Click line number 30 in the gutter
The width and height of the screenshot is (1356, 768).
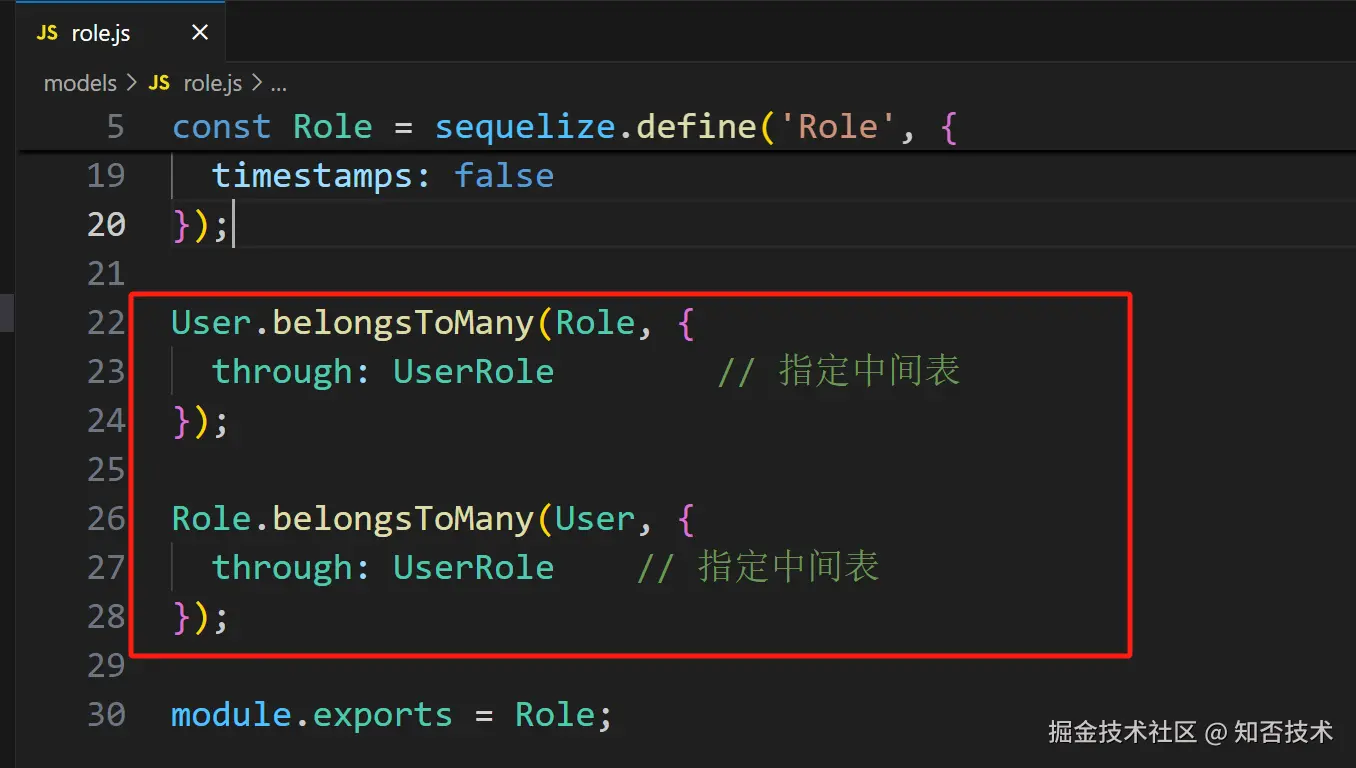pyautogui.click(x=106, y=715)
